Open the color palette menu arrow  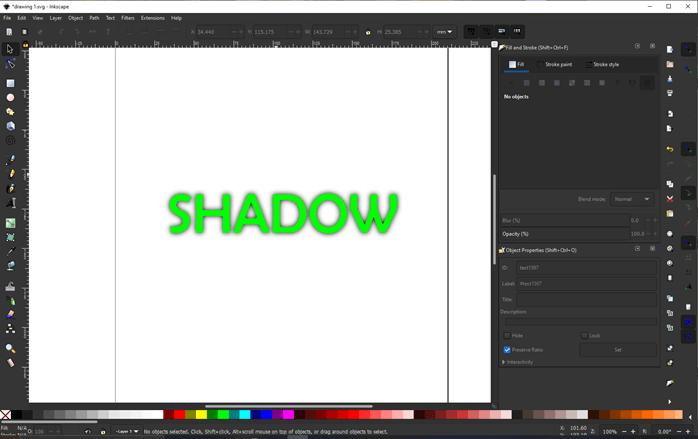(x=690, y=417)
